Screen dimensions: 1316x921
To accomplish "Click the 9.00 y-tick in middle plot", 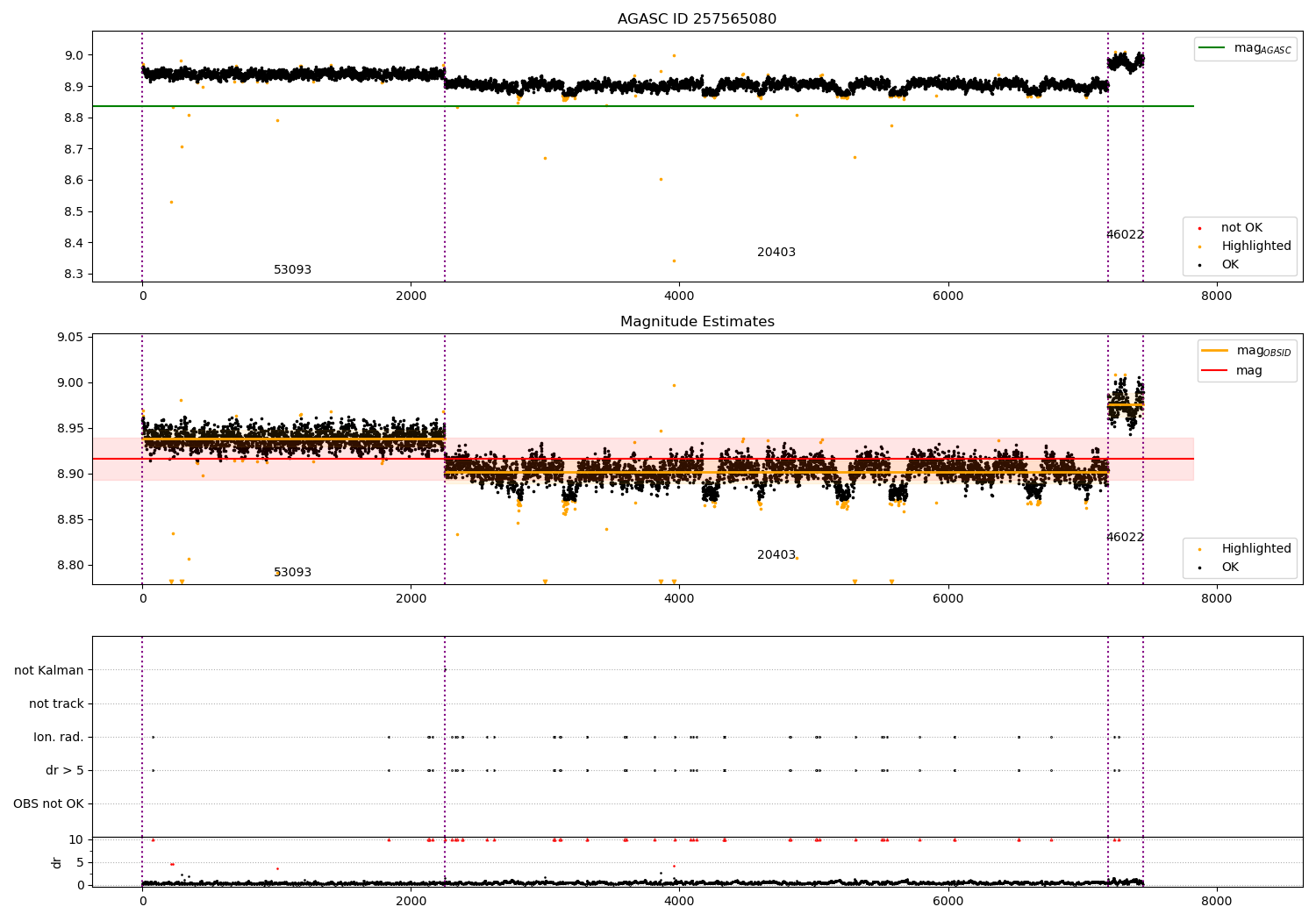I will pyautogui.click(x=70, y=383).
